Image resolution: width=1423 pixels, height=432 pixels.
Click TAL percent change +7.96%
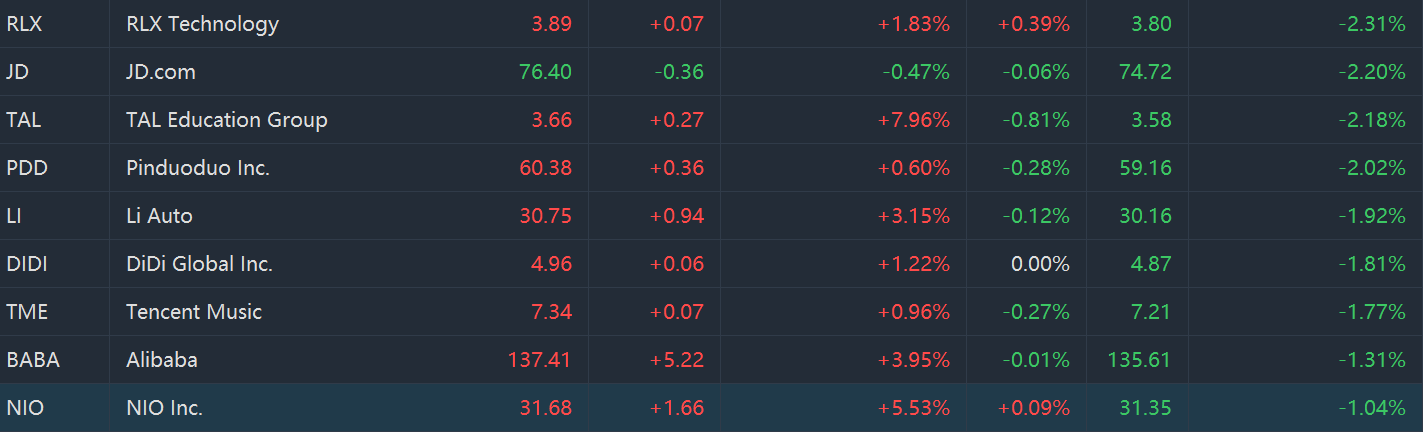914,120
